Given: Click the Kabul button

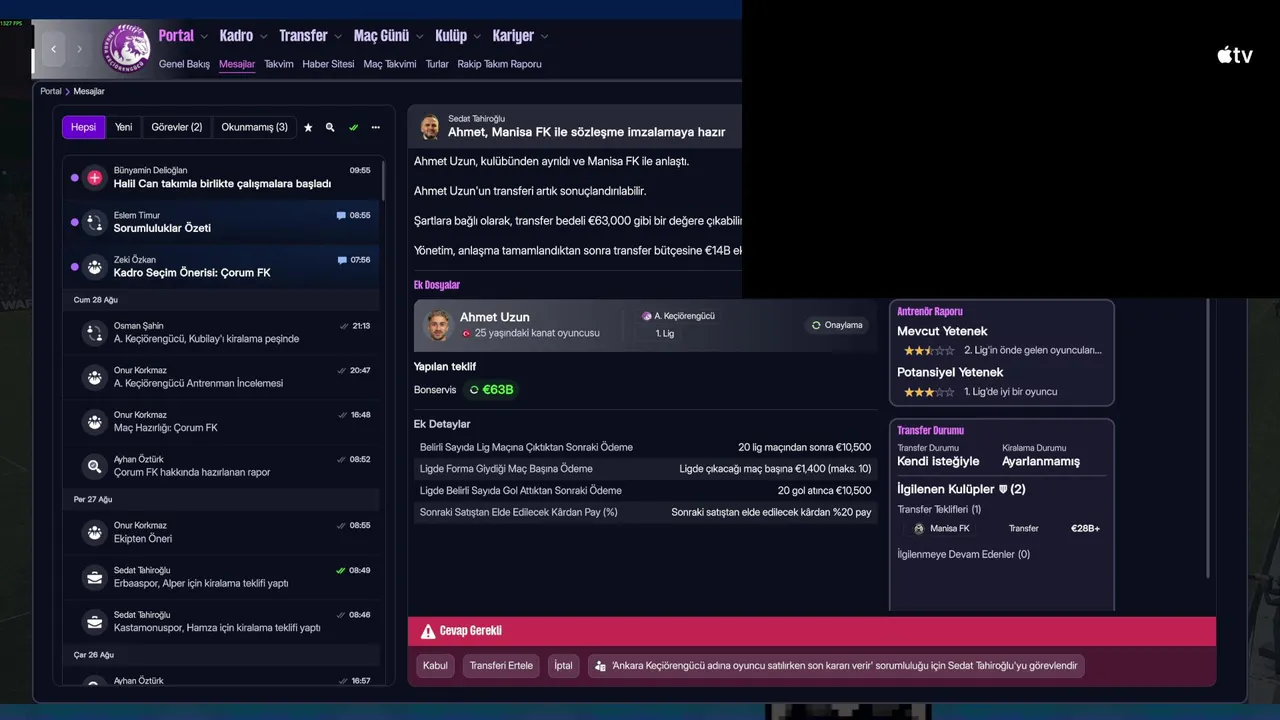Looking at the screenshot, I should [436, 665].
